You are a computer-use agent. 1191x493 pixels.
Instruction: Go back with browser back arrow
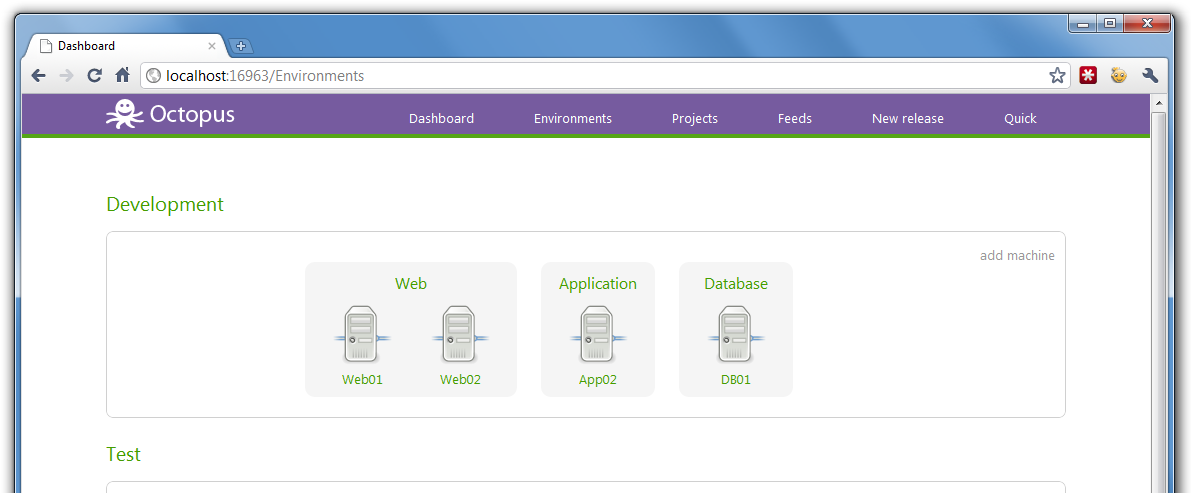(x=39, y=75)
